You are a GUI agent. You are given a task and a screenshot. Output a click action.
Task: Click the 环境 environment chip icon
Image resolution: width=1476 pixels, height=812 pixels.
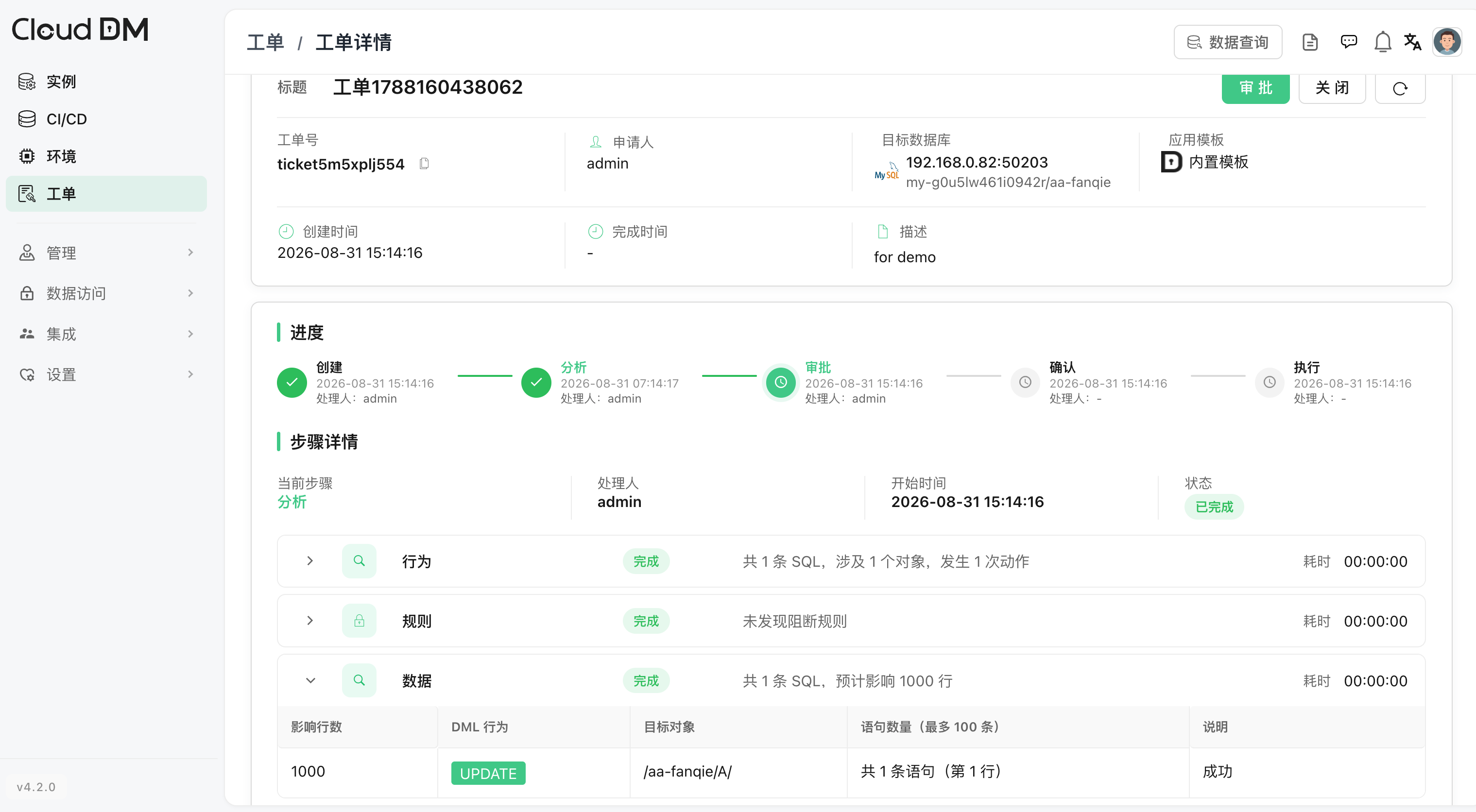[x=27, y=156]
